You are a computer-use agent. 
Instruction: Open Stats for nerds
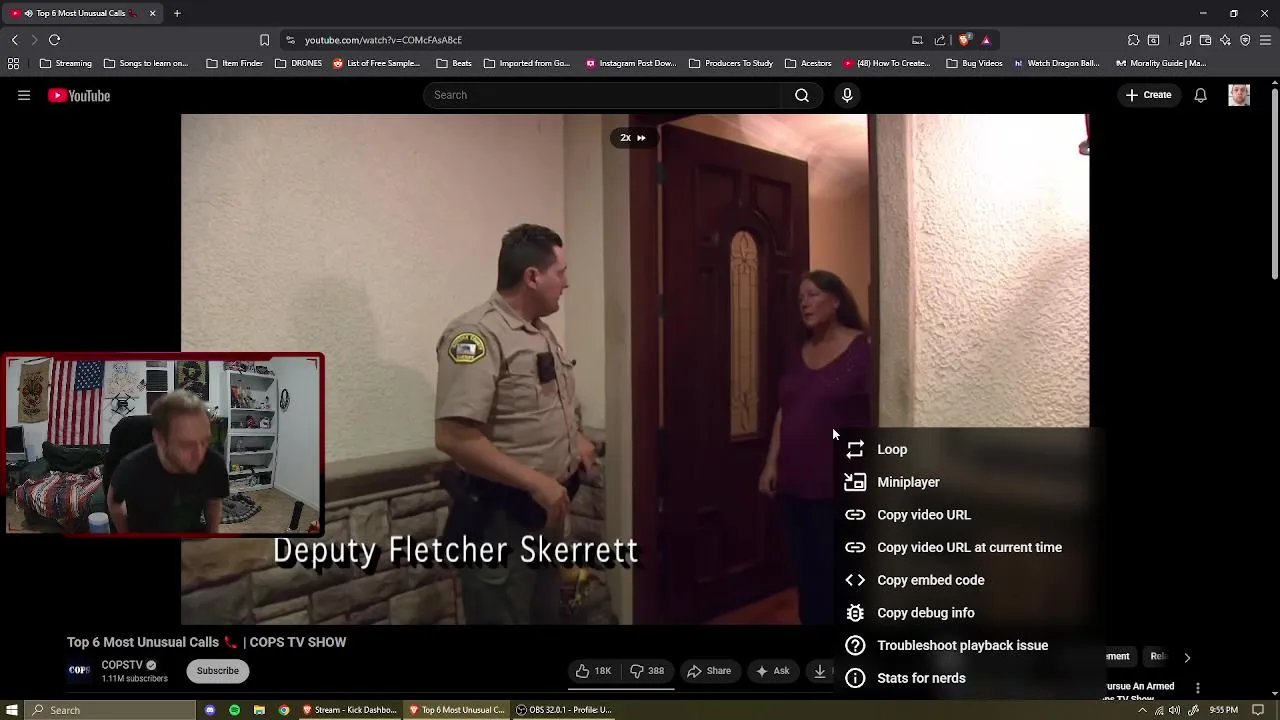coord(967,678)
